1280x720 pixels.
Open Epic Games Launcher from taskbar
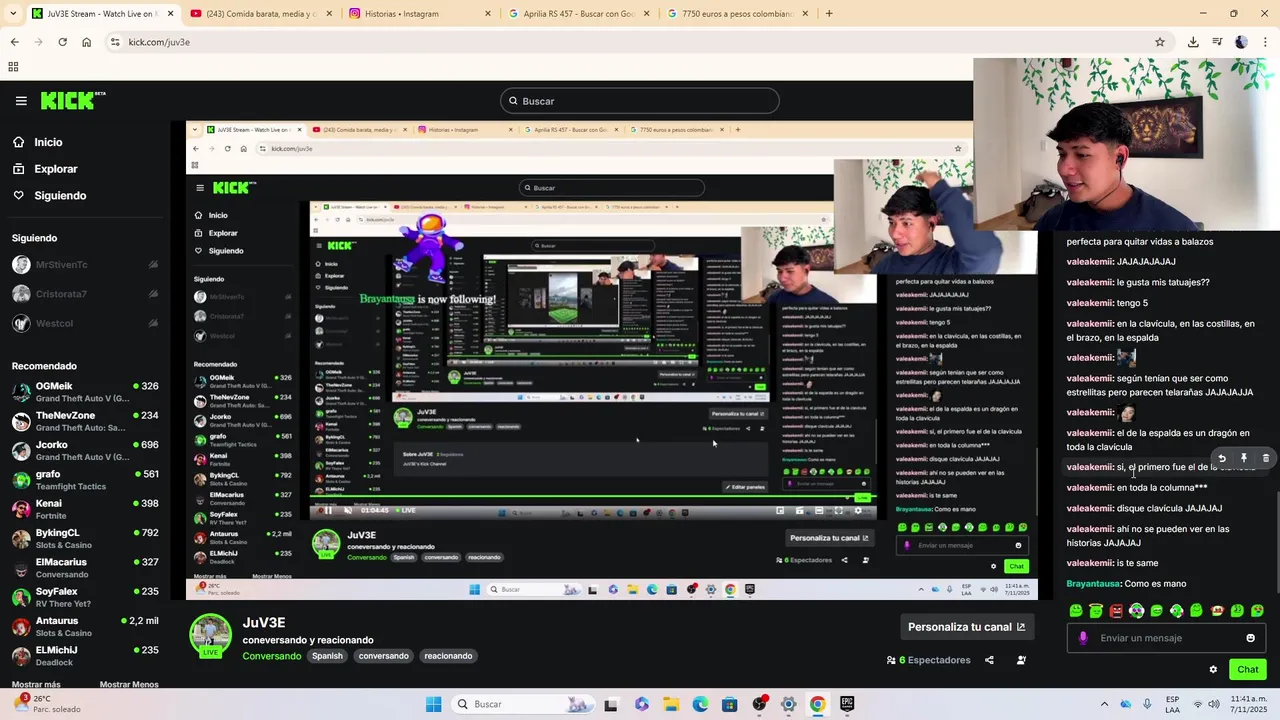847,704
